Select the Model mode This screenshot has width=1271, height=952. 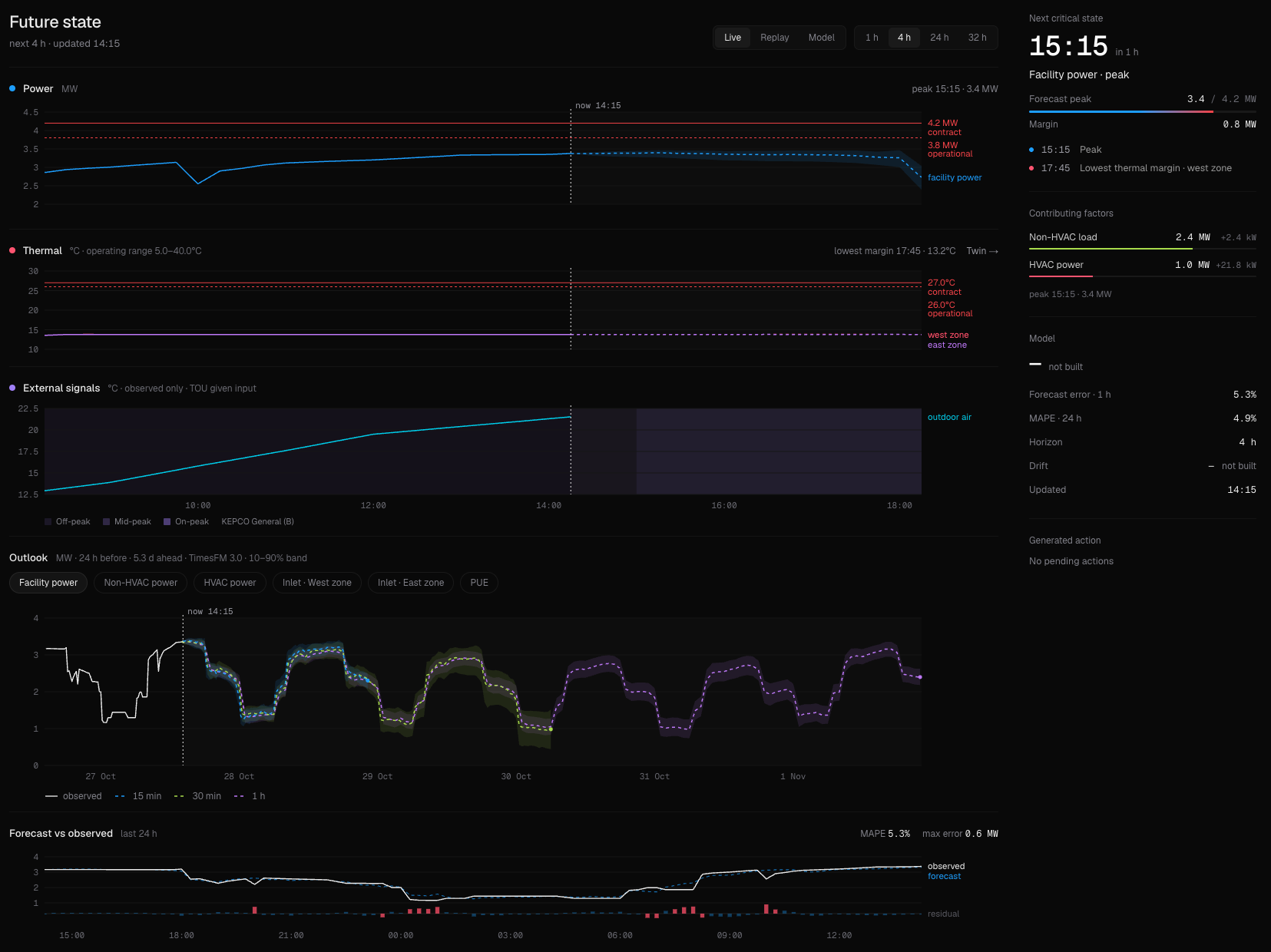(821, 38)
